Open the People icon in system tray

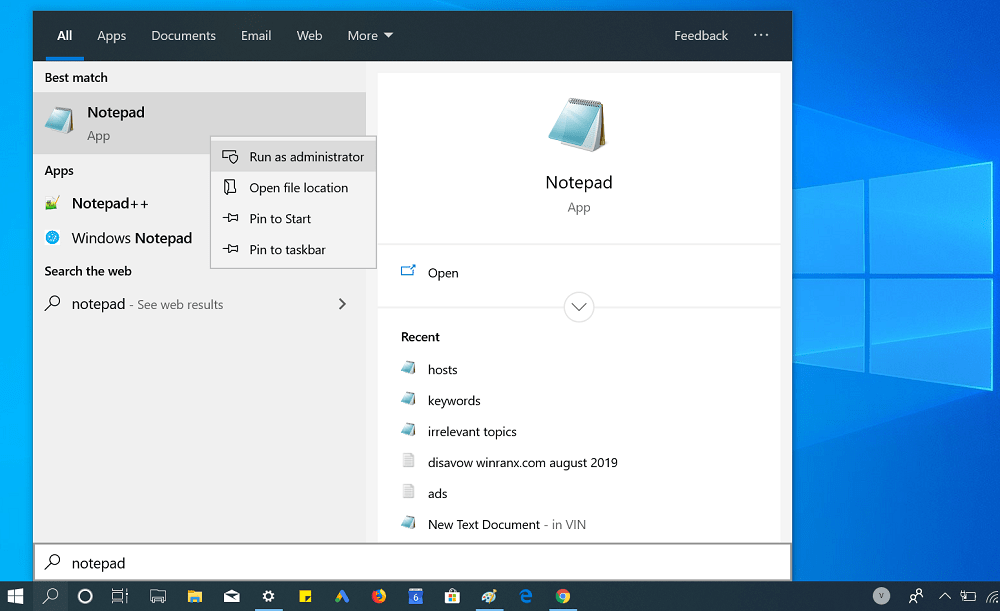(916, 596)
